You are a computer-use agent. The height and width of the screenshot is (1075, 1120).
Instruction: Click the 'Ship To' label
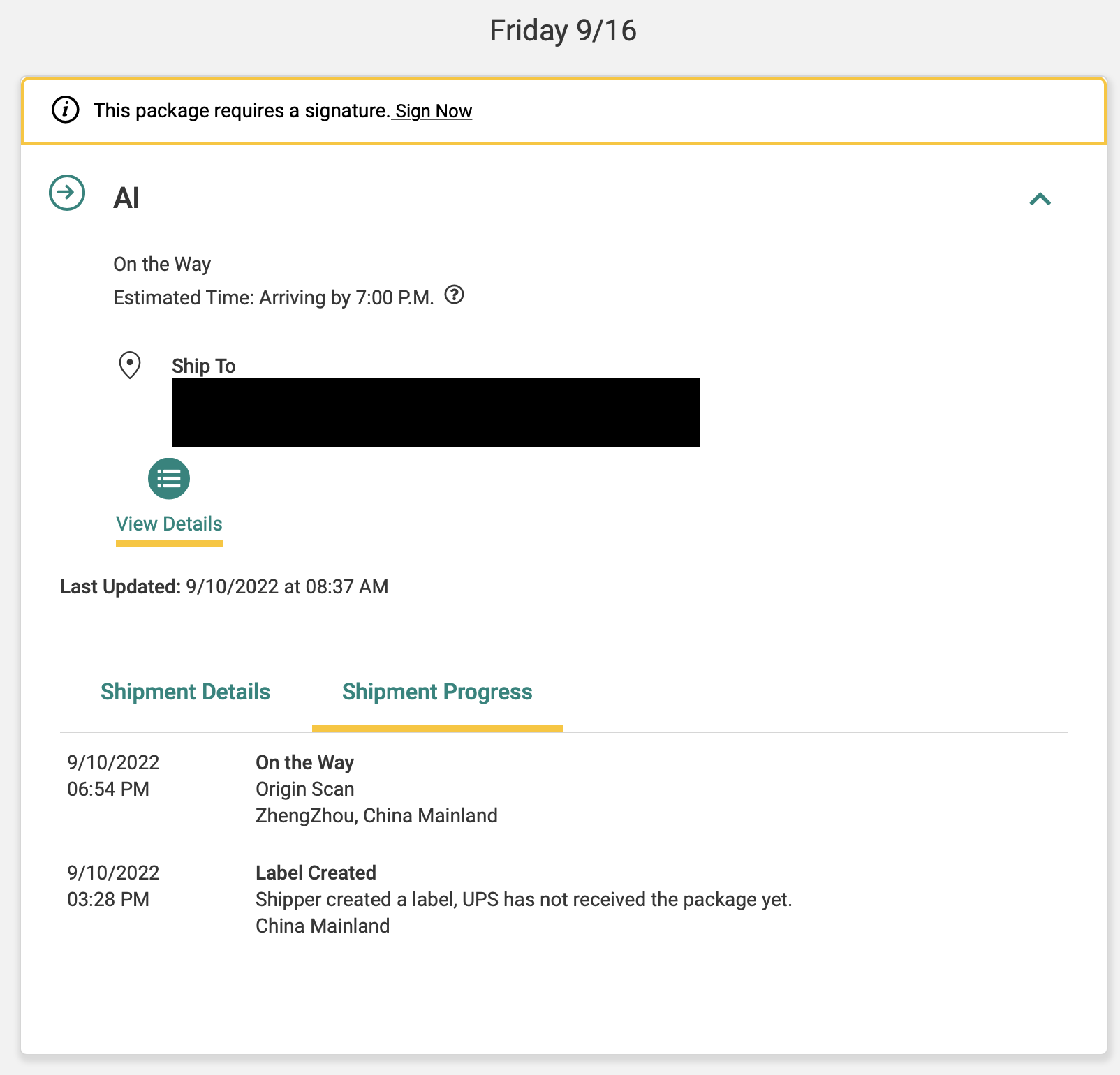tap(204, 366)
